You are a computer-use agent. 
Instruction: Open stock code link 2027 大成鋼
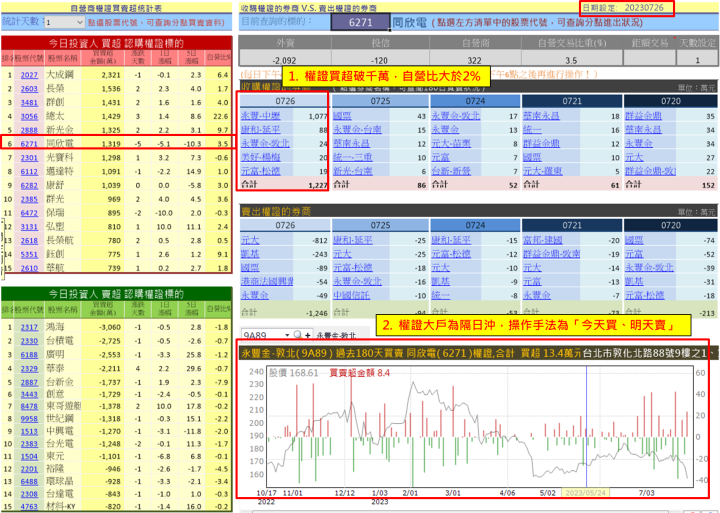[x=29, y=75]
